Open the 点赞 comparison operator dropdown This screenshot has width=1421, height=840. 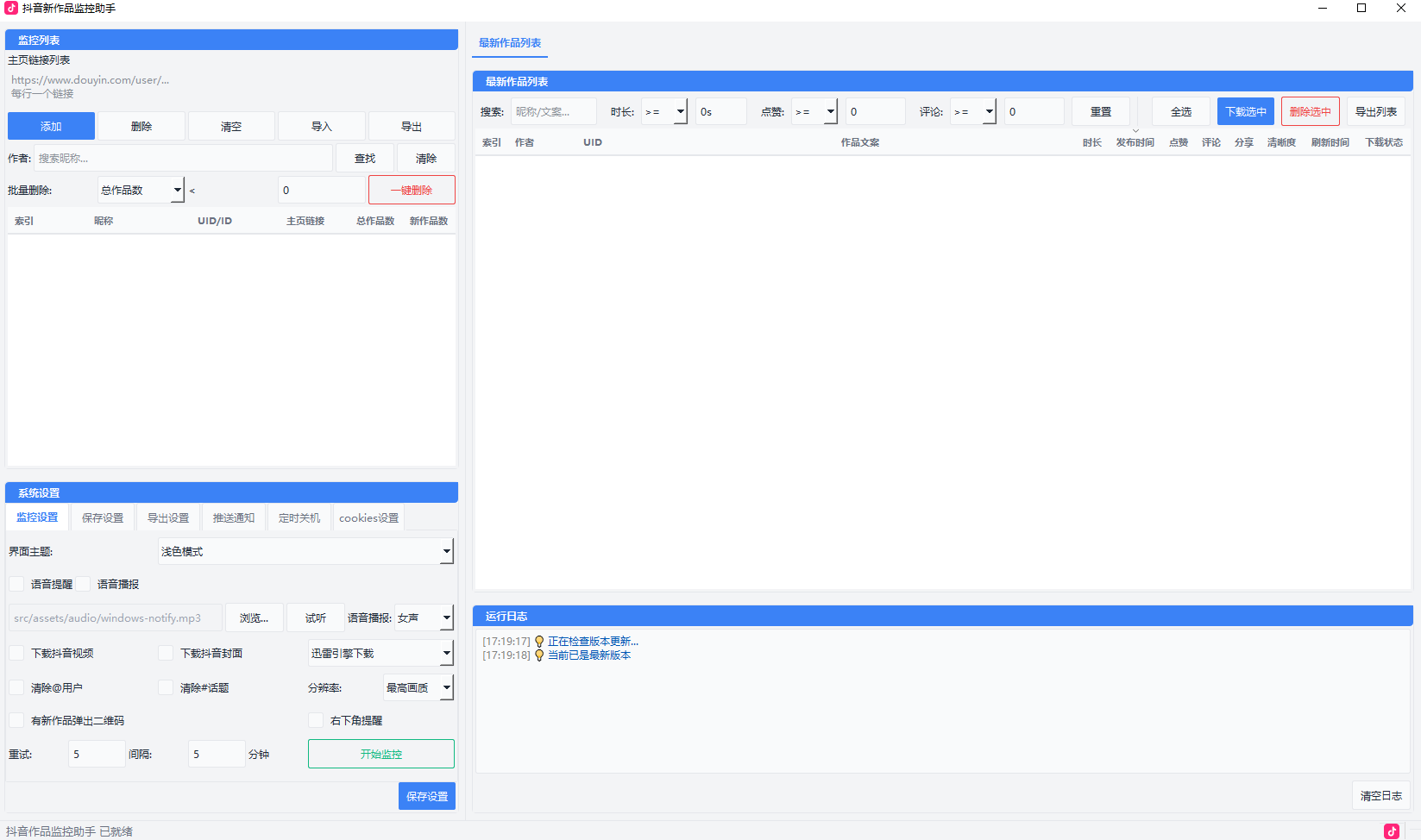[814, 111]
